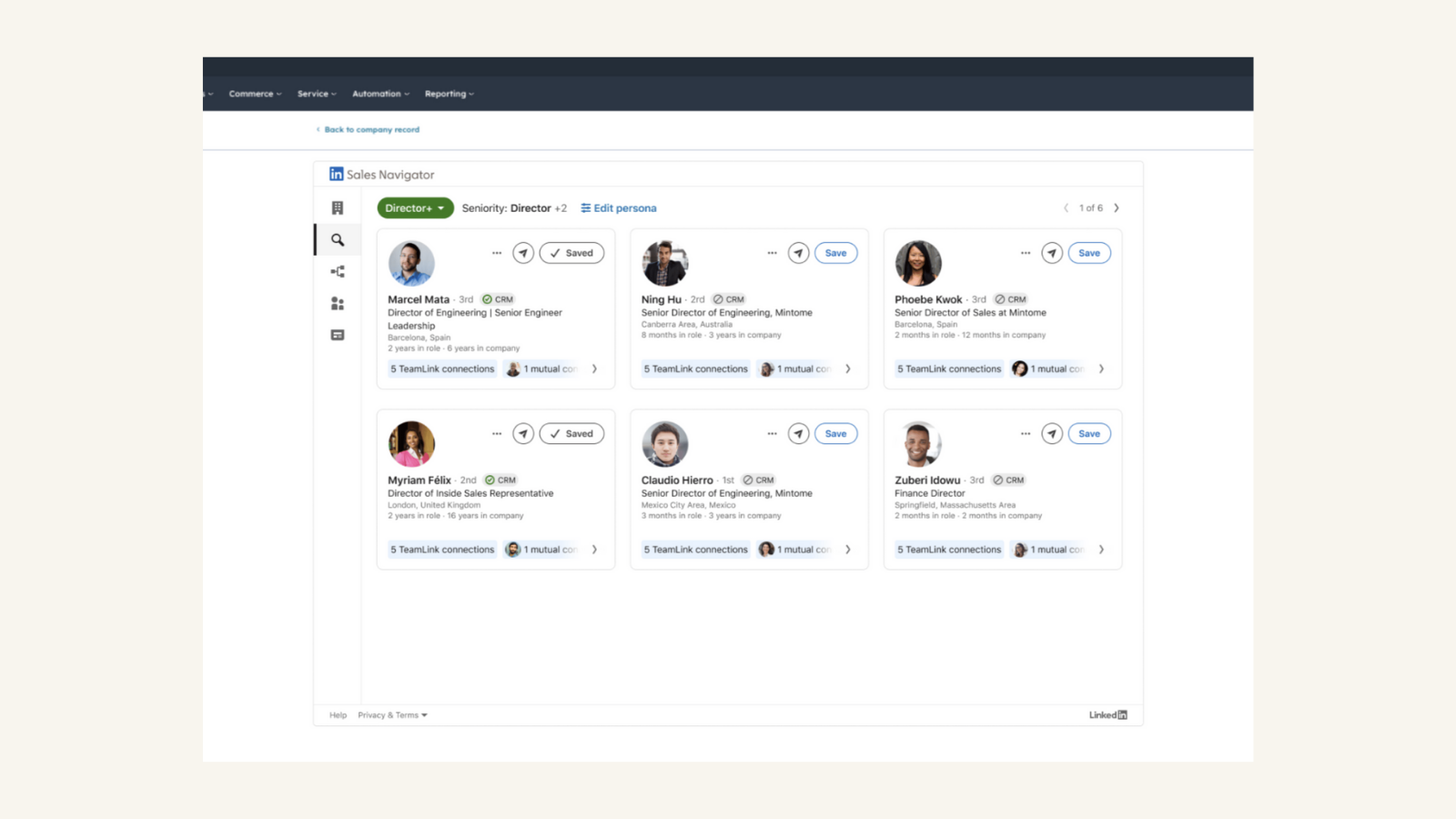Click Phoebe Kwok's profile photo

tap(918, 264)
